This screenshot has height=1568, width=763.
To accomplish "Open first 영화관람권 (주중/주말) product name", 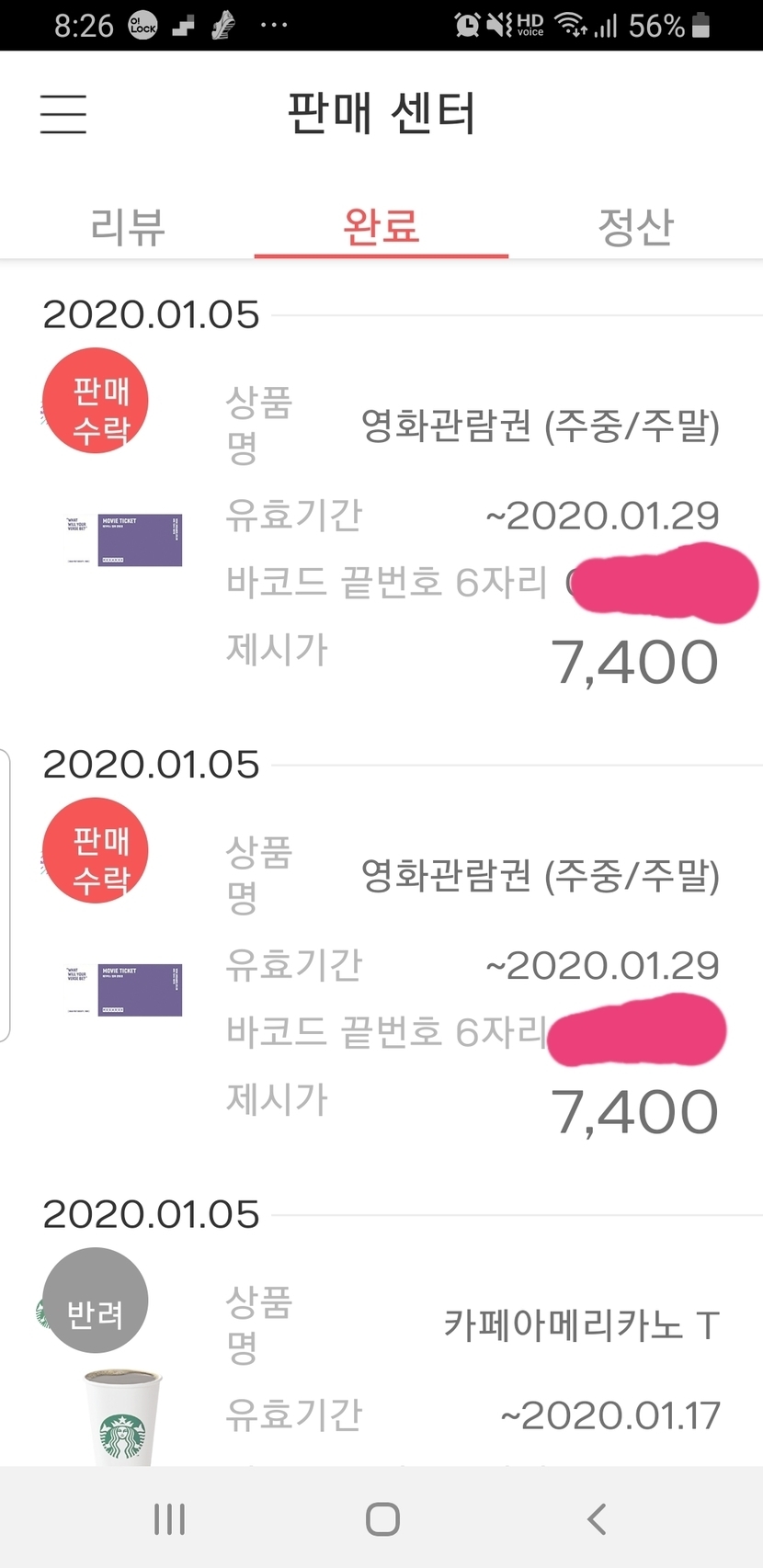I will [x=540, y=426].
